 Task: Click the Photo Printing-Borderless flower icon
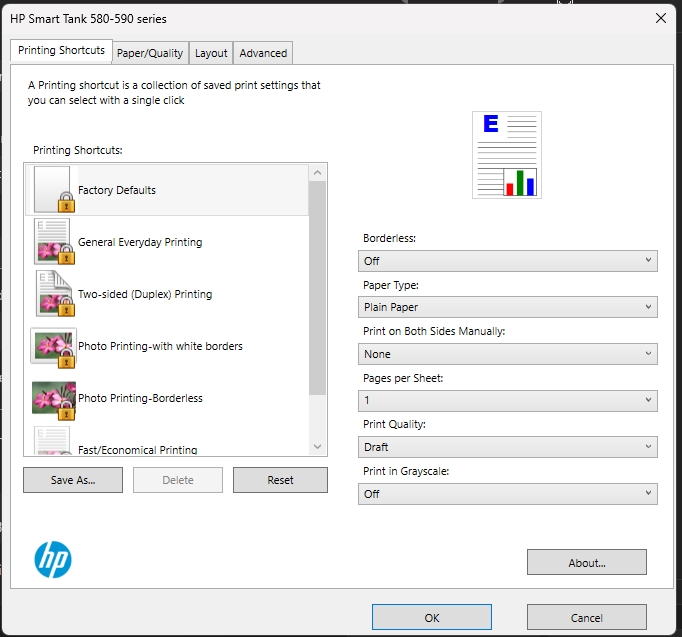pyautogui.click(x=54, y=400)
